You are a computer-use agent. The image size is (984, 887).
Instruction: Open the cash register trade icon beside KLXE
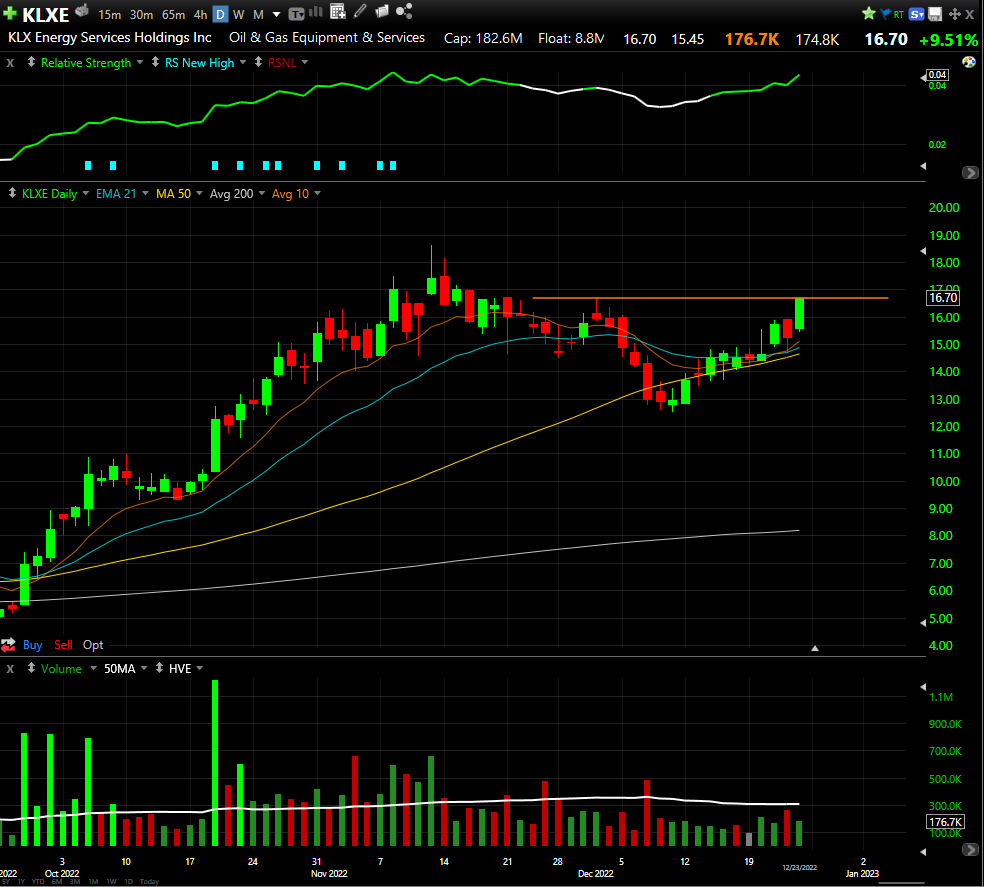pyautogui.click(x=82, y=11)
